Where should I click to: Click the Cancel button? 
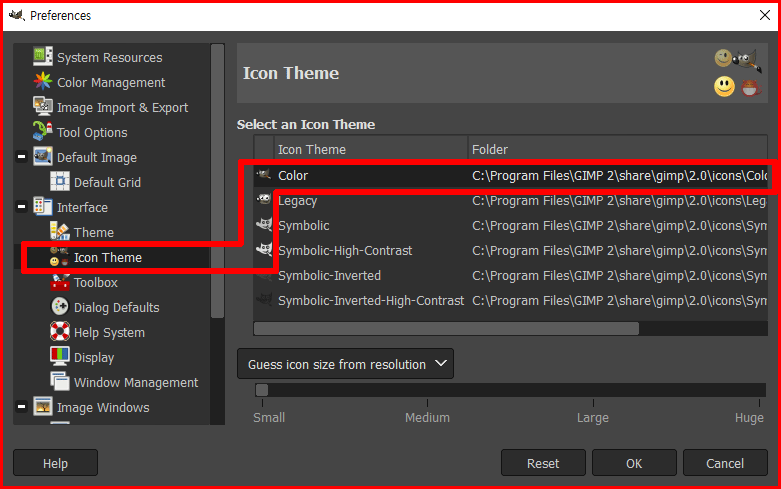click(x=725, y=463)
